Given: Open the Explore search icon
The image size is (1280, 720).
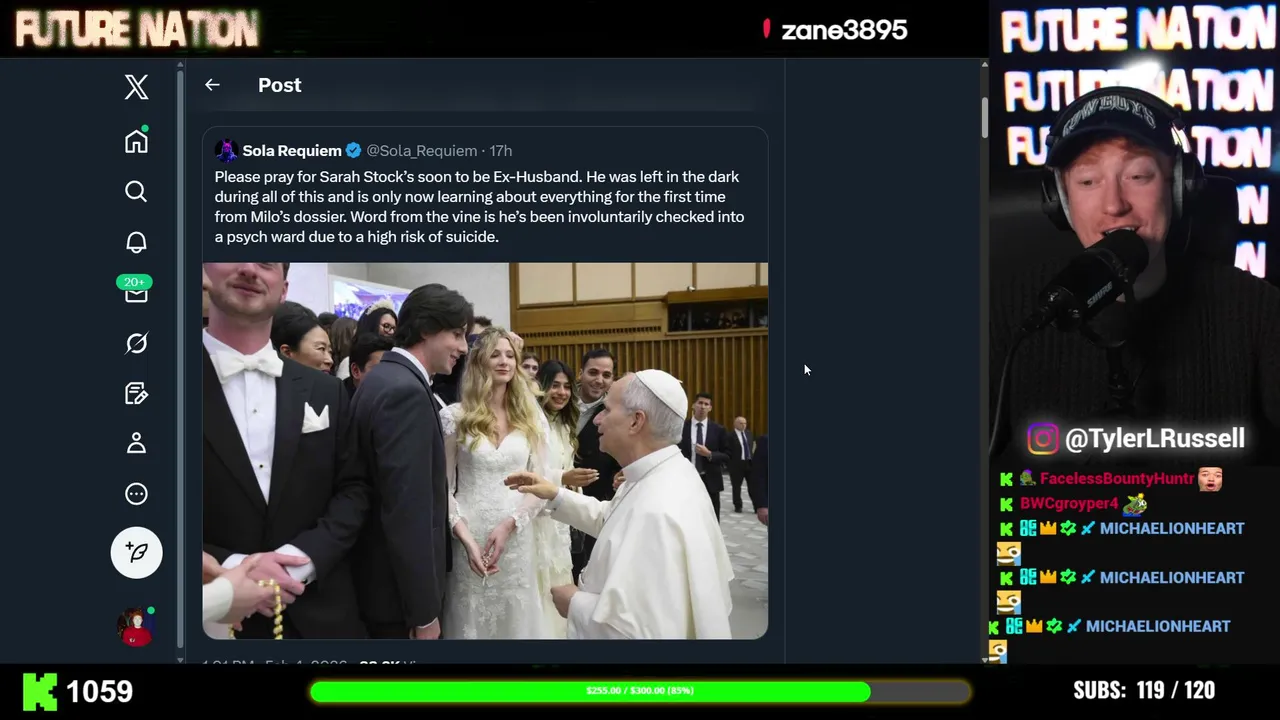Looking at the screenshot, I should coord(136,191).
